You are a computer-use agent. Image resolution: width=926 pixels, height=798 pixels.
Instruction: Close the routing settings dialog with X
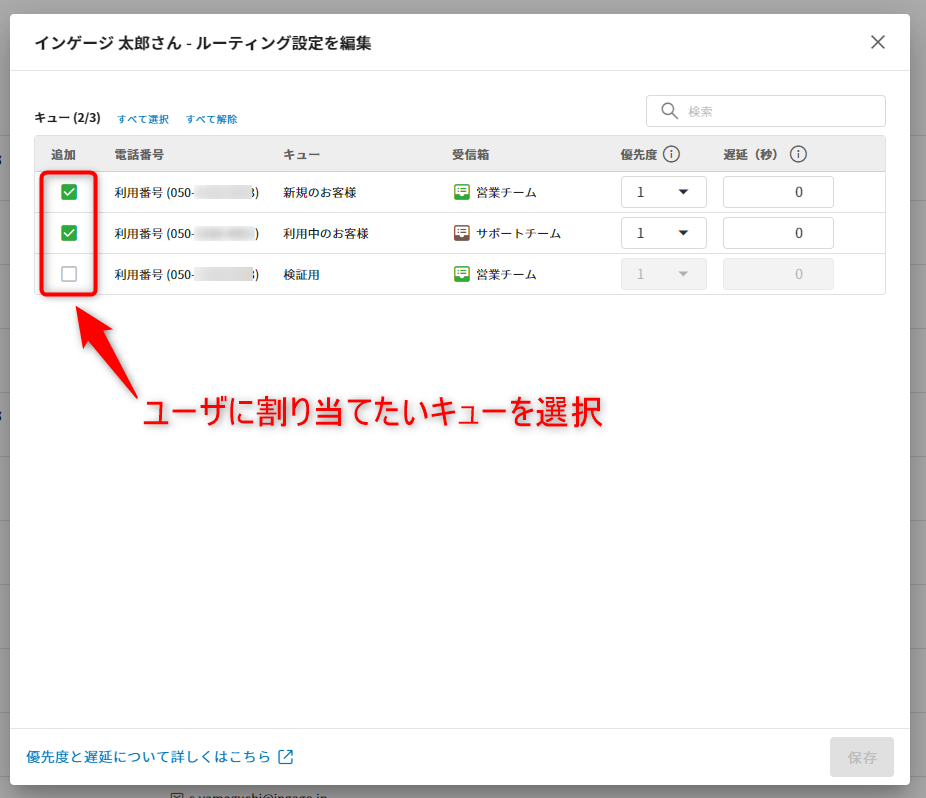877,42
